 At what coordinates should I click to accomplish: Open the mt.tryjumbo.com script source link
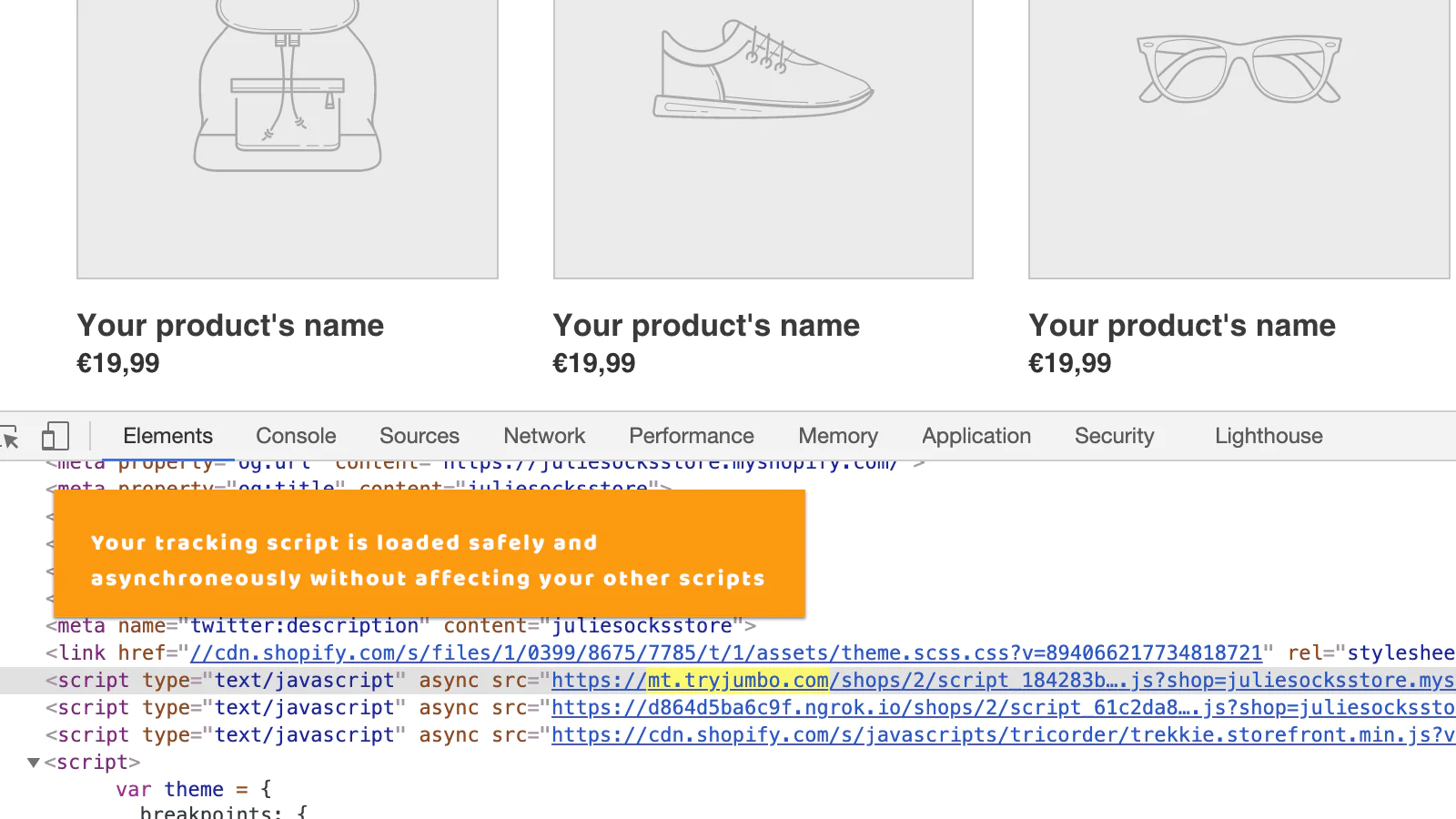(x=1003, y=681)
